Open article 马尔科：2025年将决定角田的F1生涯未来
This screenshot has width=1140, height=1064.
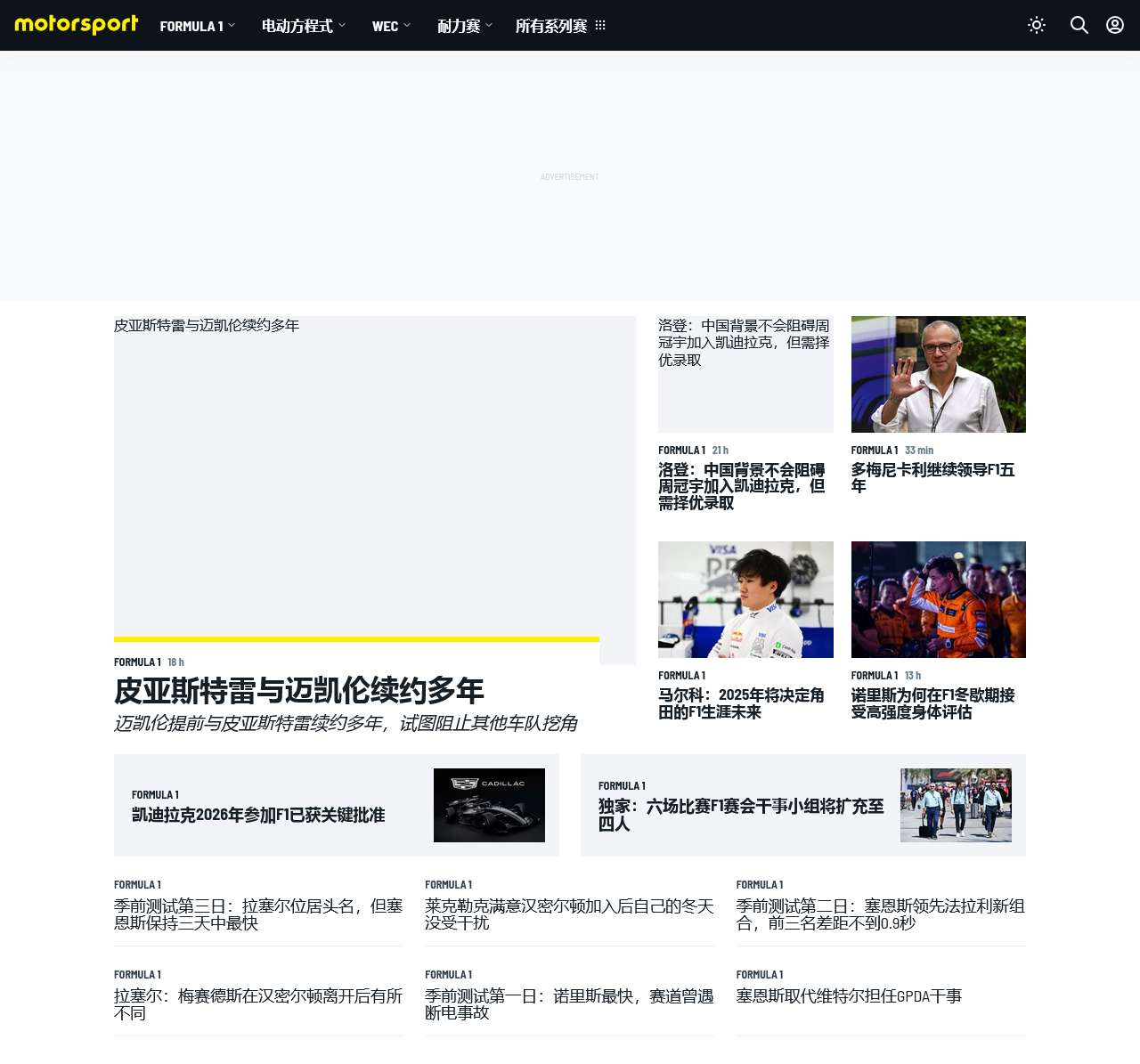741,703
